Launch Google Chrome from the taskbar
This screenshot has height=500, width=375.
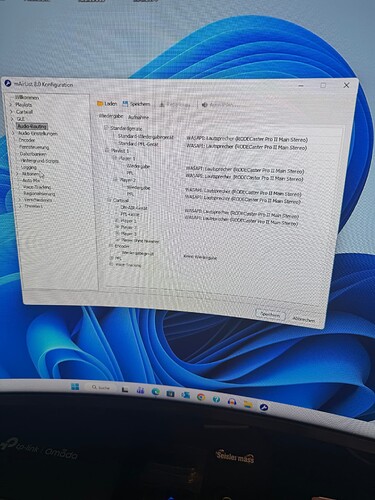(201, 397)
